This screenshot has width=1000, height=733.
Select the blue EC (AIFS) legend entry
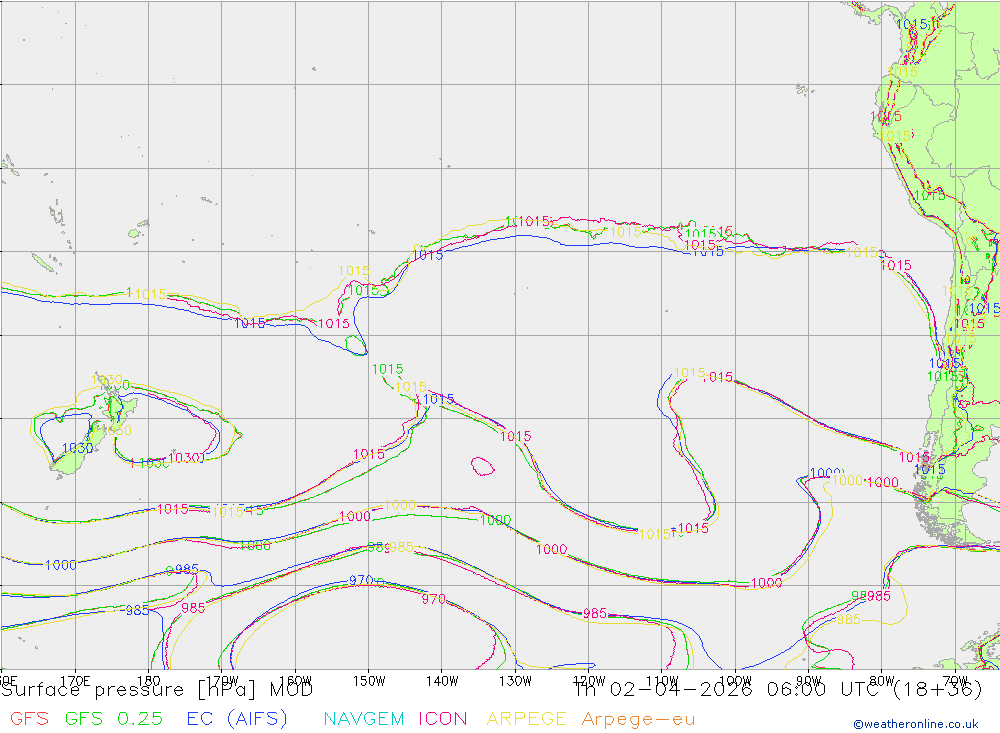point(237,719)
